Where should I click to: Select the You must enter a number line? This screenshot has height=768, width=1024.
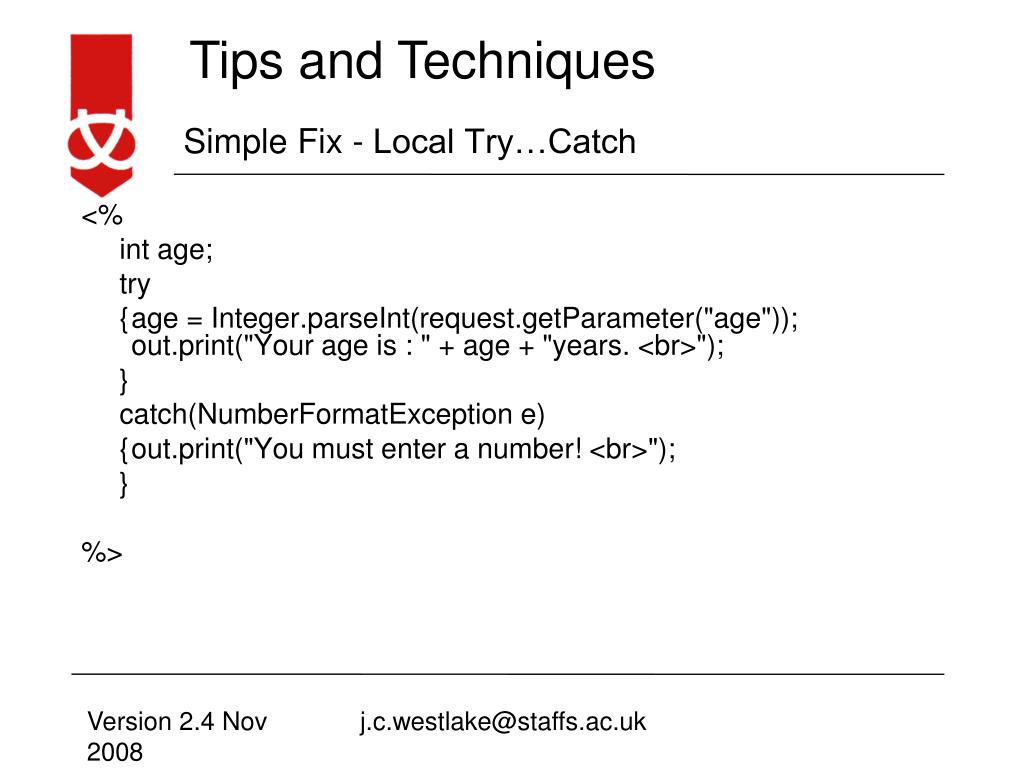pyautogui.click(x=397, y=450)
